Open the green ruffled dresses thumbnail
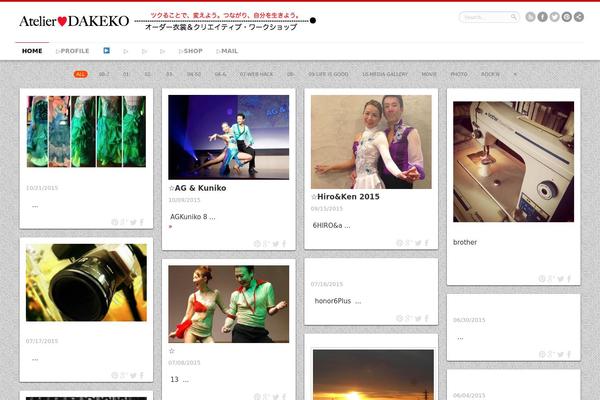Screen dimensions: 600x400 (86, 131)
